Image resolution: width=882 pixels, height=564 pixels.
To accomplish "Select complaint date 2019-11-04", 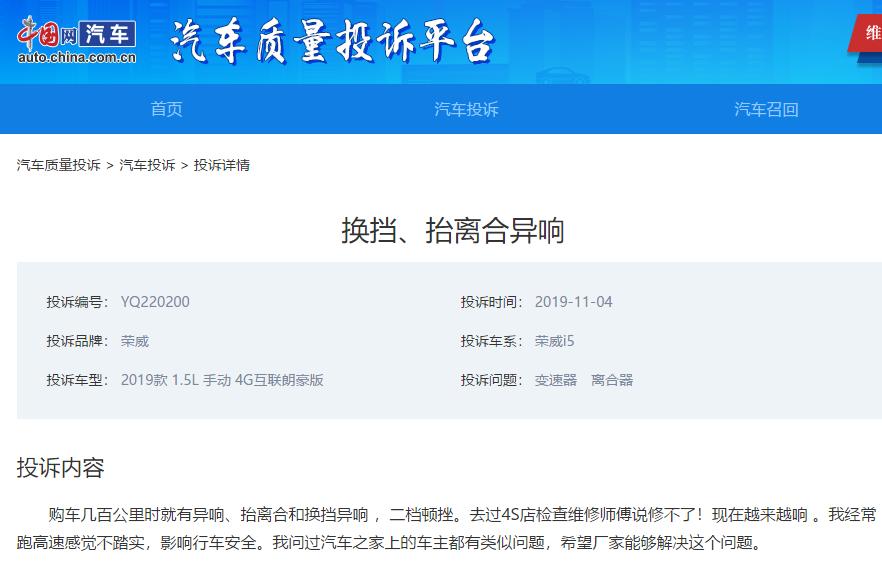I will point(573,302).
